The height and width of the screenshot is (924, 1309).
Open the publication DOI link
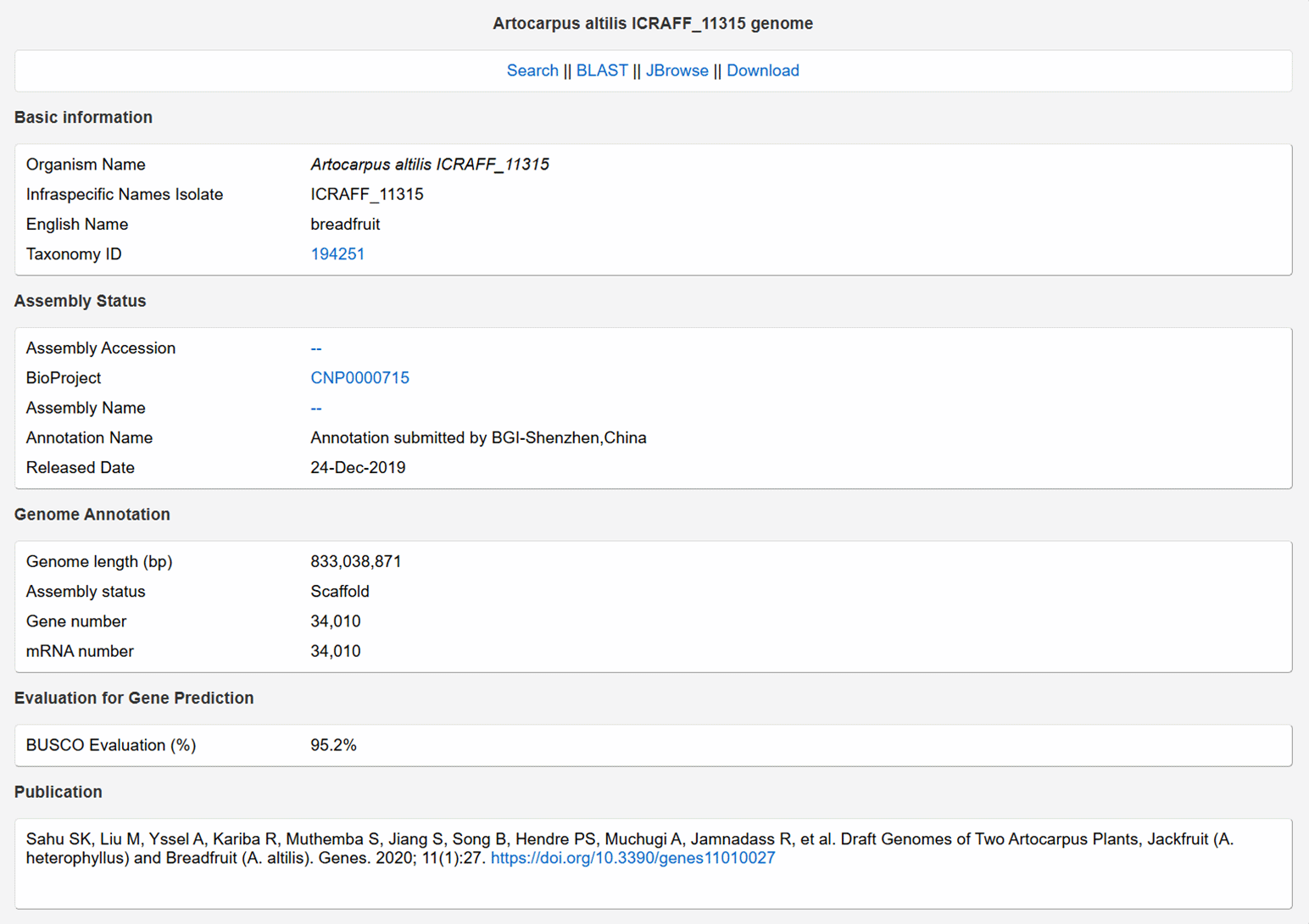click(632, 858)
